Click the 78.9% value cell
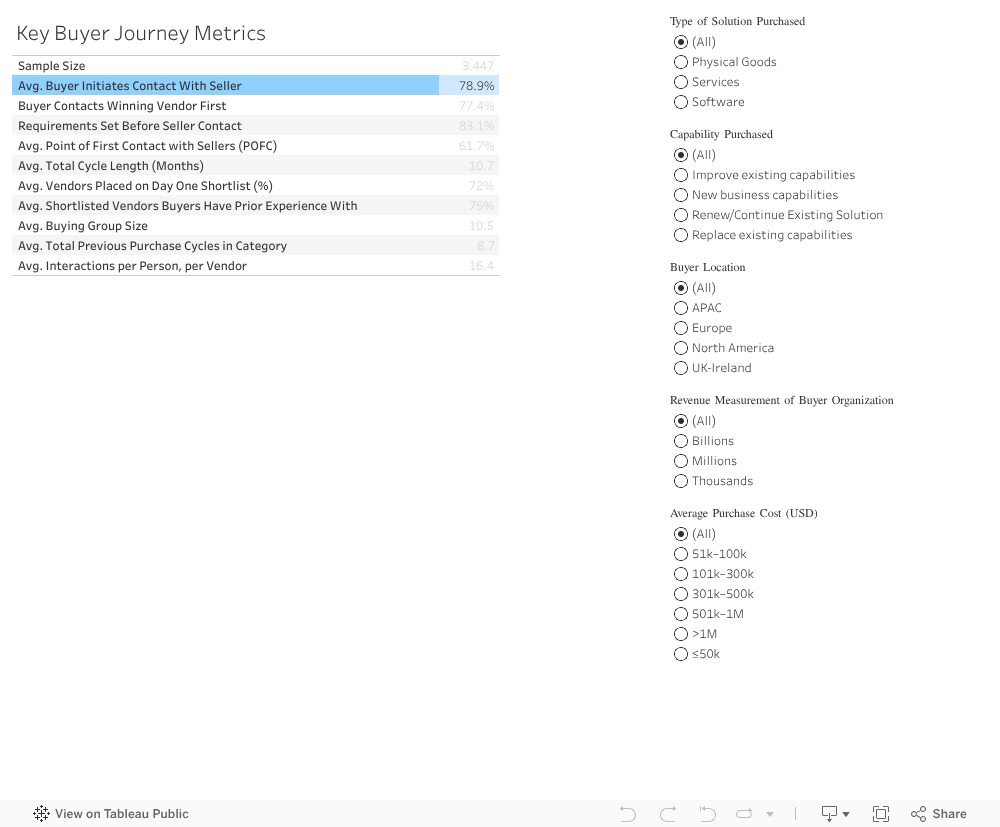 coord(469,85)
